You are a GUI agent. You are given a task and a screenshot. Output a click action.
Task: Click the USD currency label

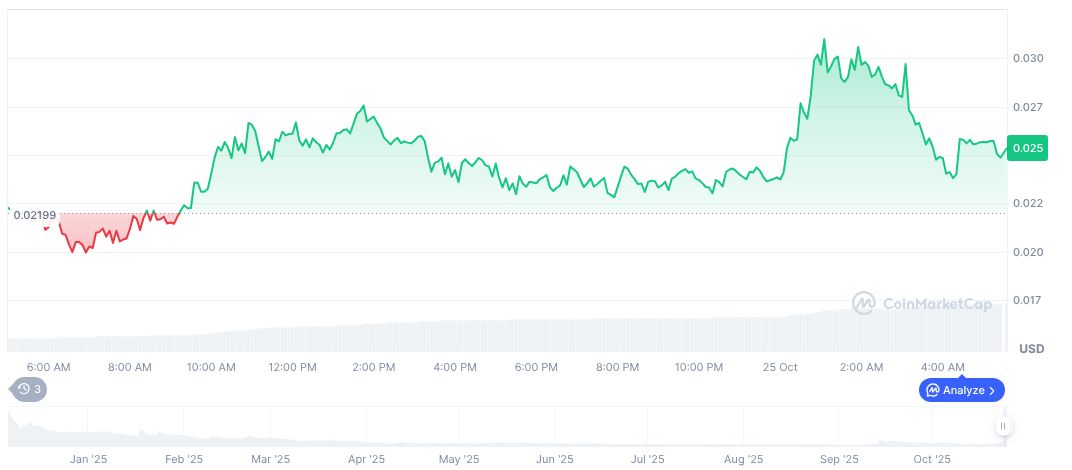coord(1031,349)
